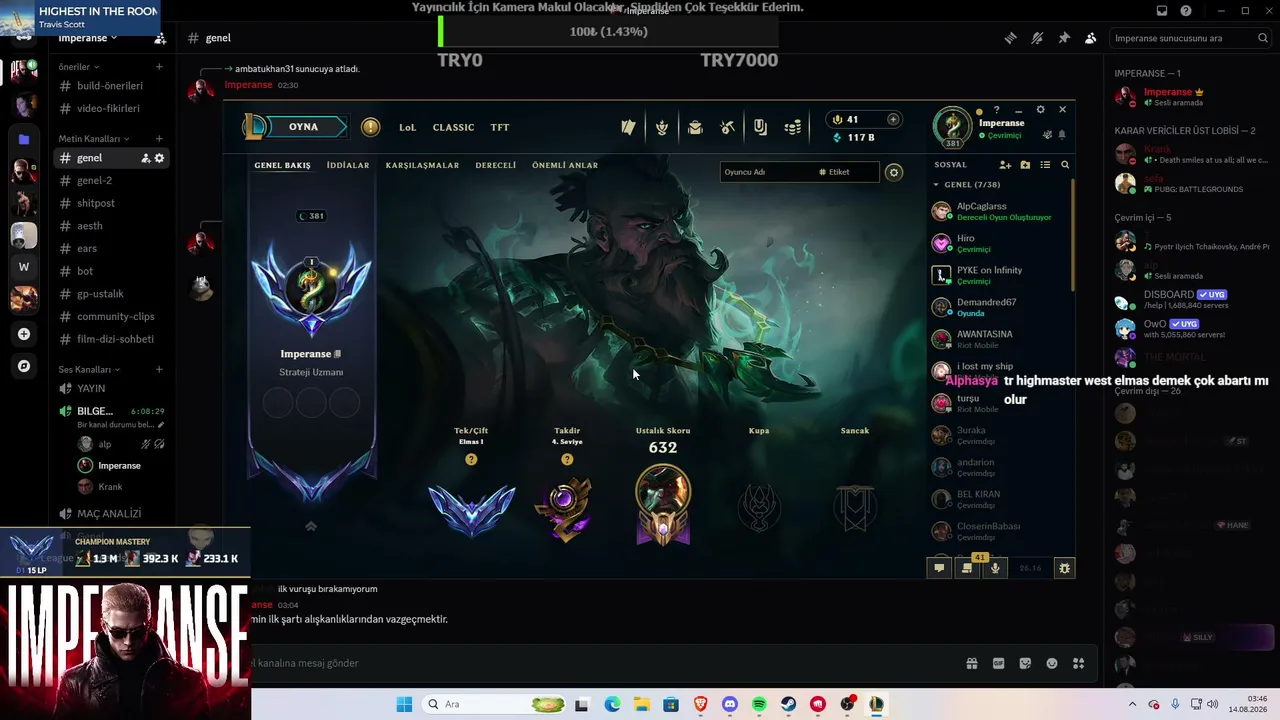Click the Oyuncu Adı search field
The image size is (1280, 720).
[x=766, y=172]
